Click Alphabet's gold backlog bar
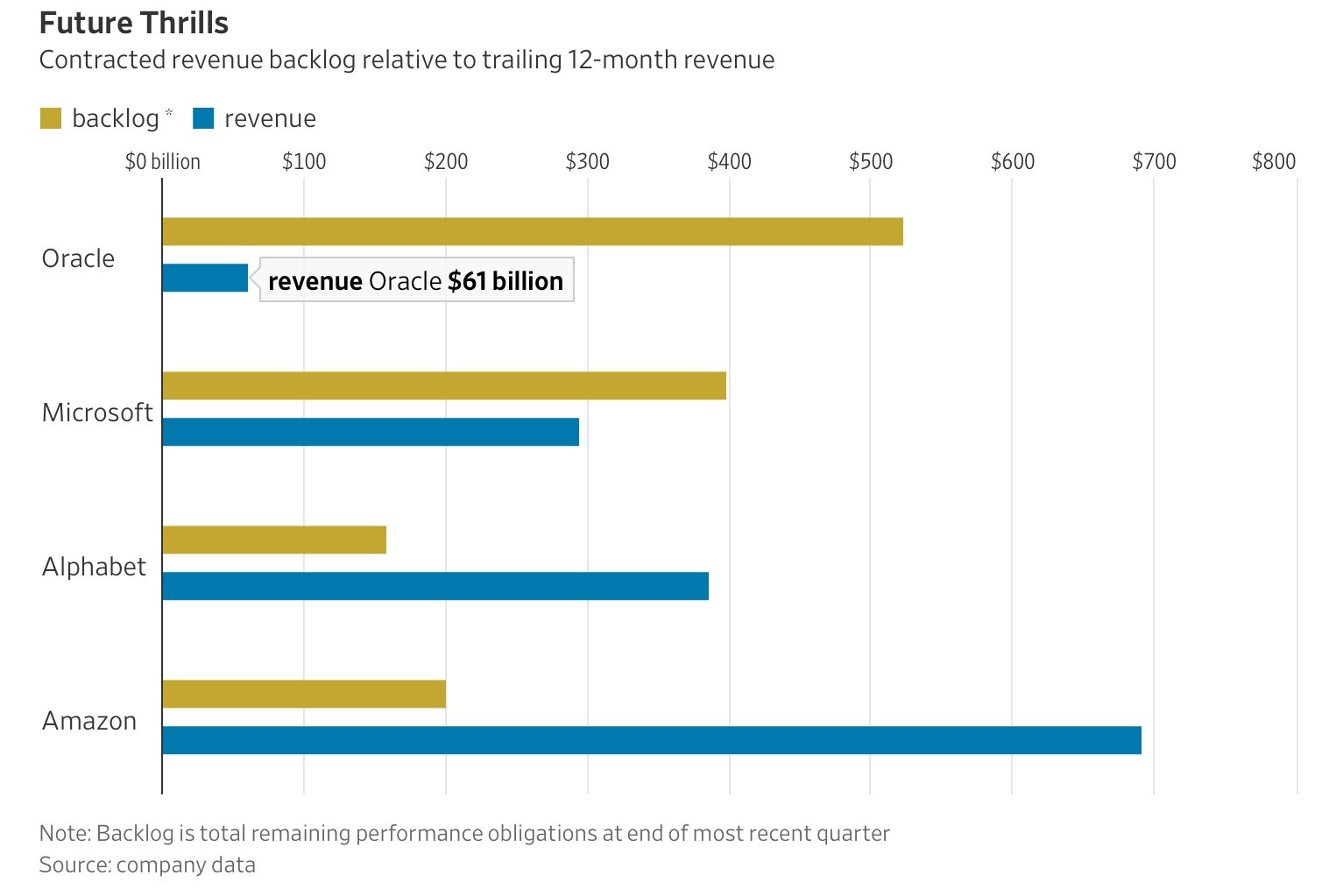Image resolution: width=1343 pixels, height=896 pixels. tap(273, 540)
